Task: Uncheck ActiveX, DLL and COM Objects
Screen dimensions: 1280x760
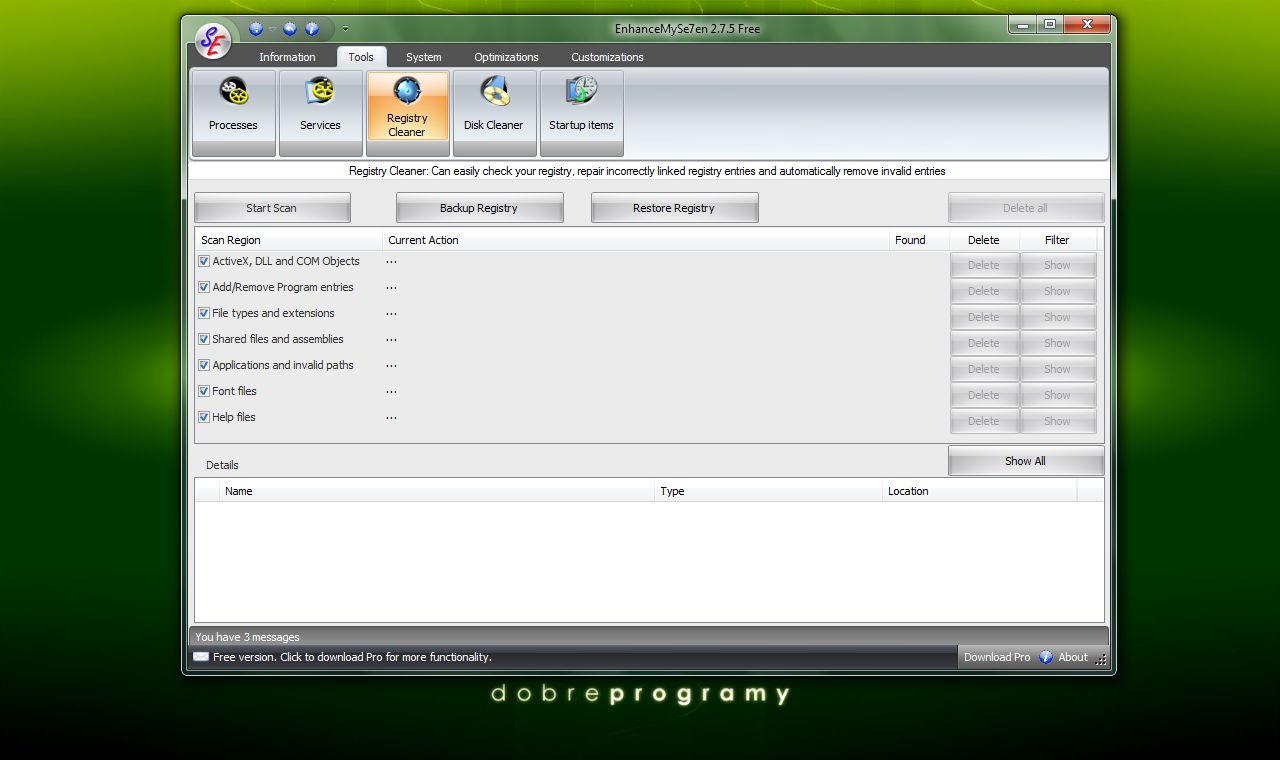Action: 203,261
